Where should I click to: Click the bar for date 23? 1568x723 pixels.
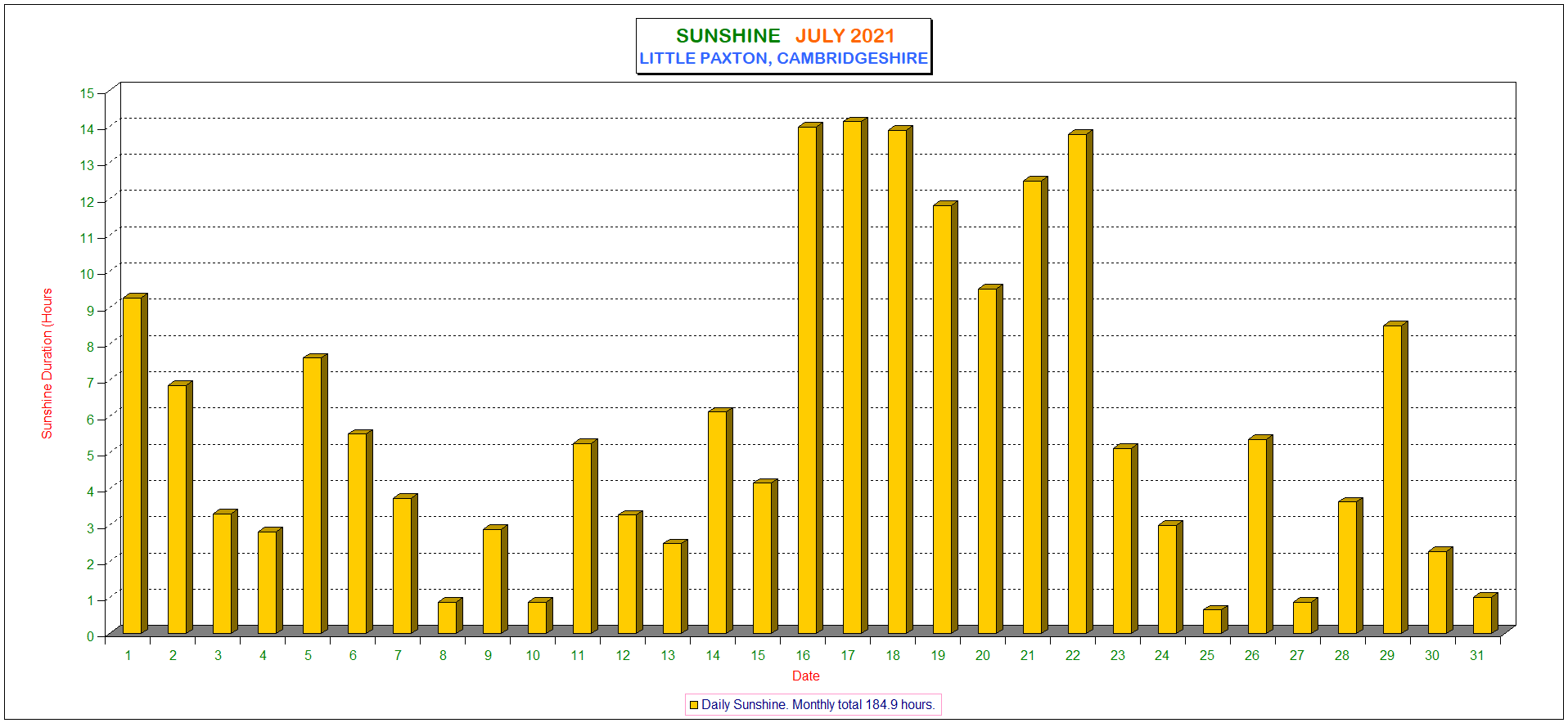(x=1125, y=539)
